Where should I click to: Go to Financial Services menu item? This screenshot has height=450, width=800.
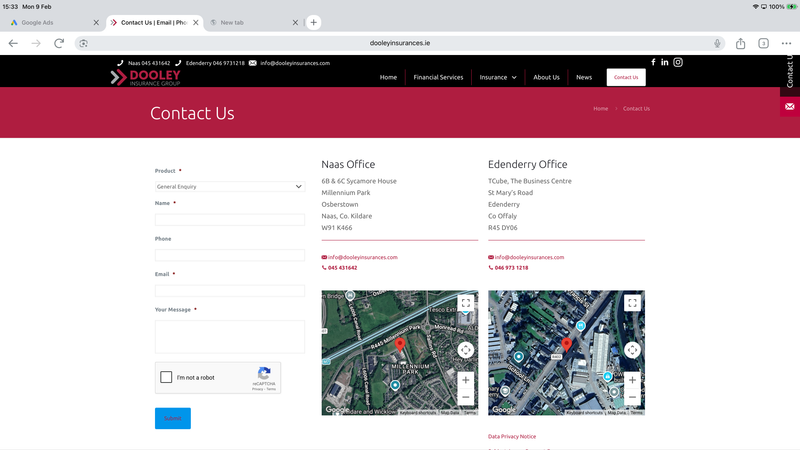438,78
